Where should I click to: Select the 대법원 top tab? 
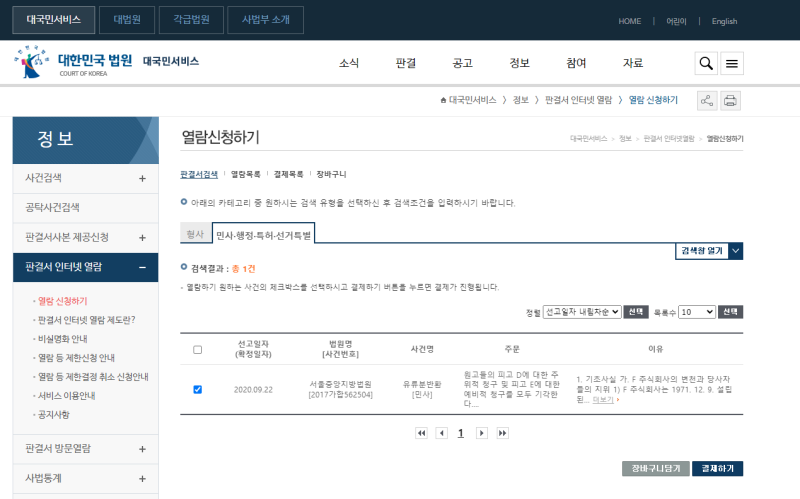point(127,20)
